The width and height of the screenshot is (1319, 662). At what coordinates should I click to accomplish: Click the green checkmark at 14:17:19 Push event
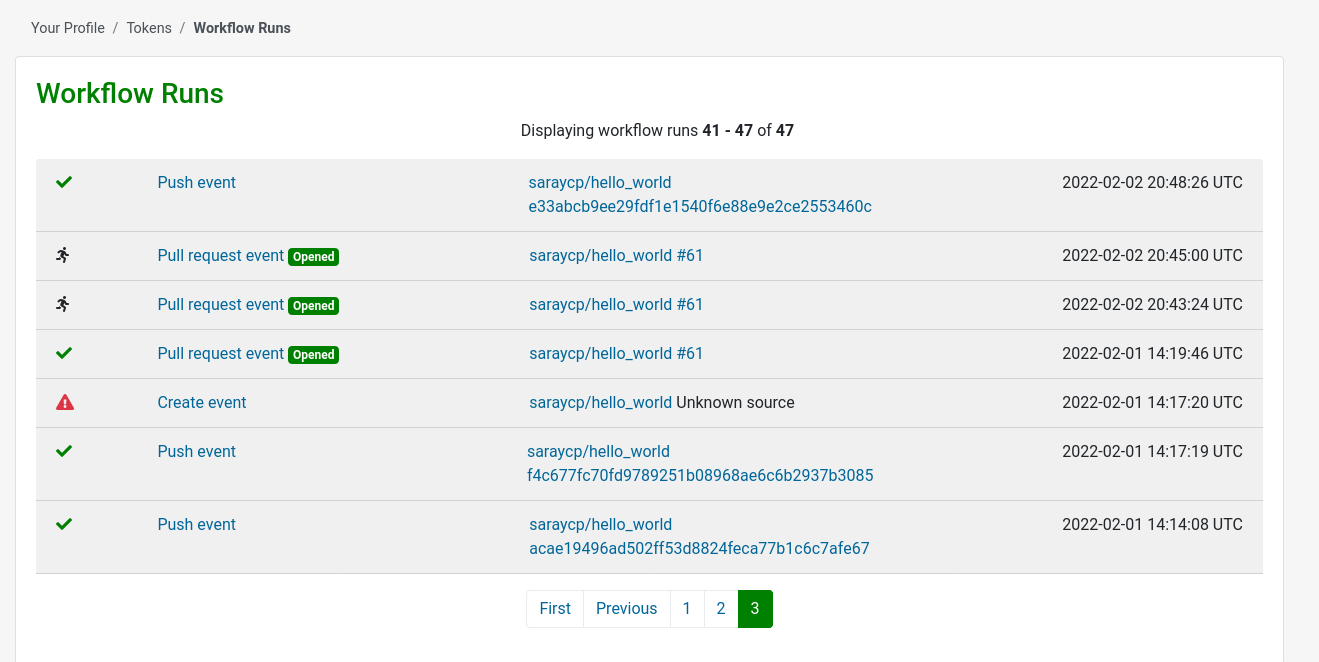tap(64, 451)
